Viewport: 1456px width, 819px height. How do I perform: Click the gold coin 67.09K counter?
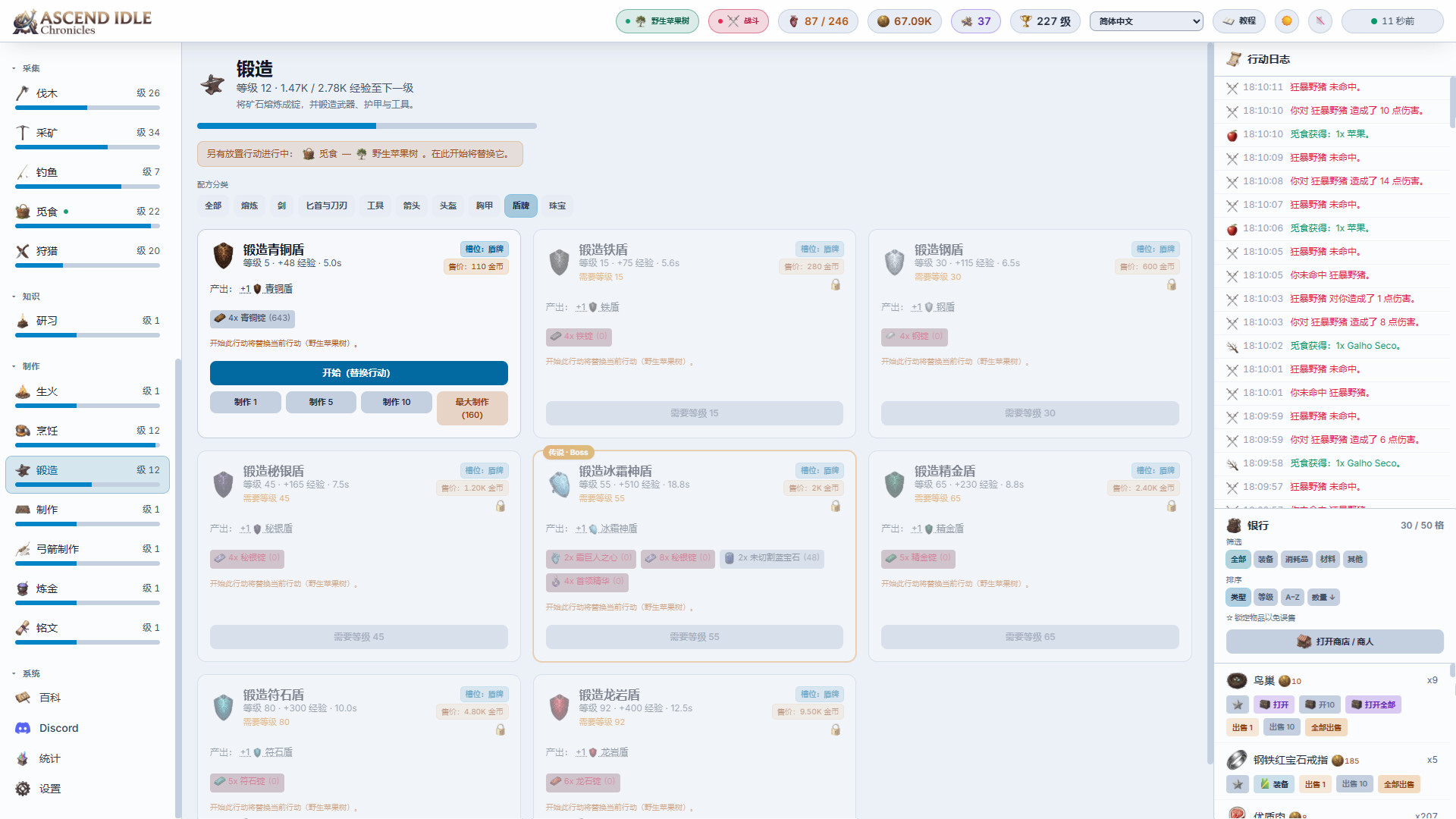(x=905, y=21)
